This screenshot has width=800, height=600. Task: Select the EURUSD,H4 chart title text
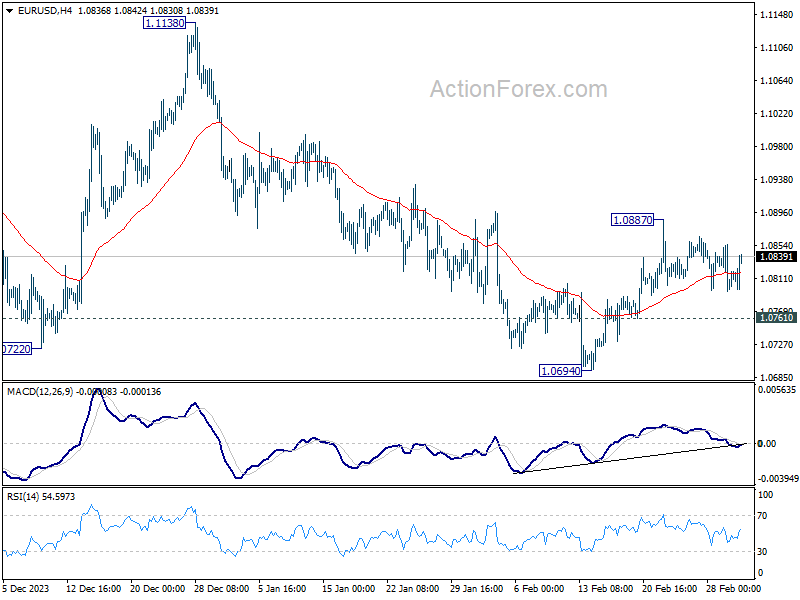point(45,11)
